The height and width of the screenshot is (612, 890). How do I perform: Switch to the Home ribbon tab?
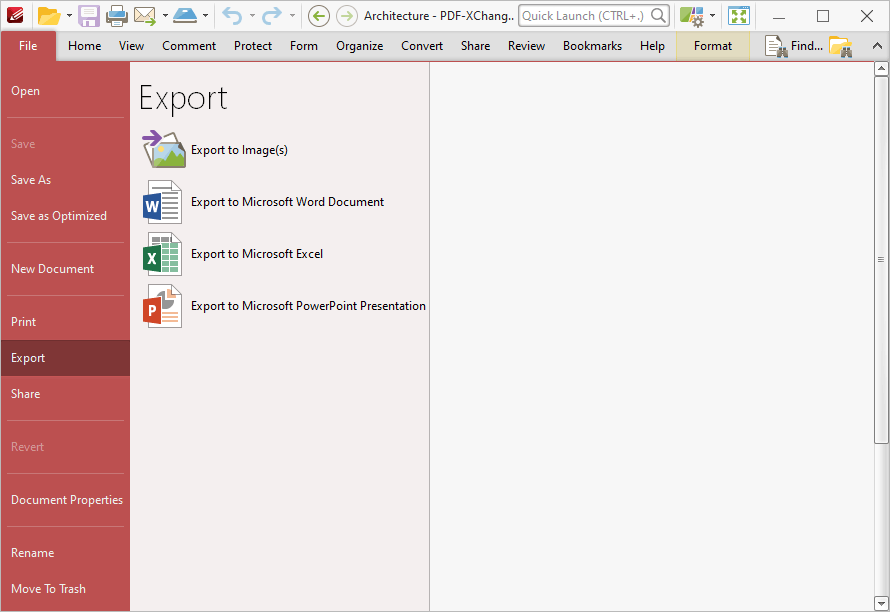pos(84,45)
